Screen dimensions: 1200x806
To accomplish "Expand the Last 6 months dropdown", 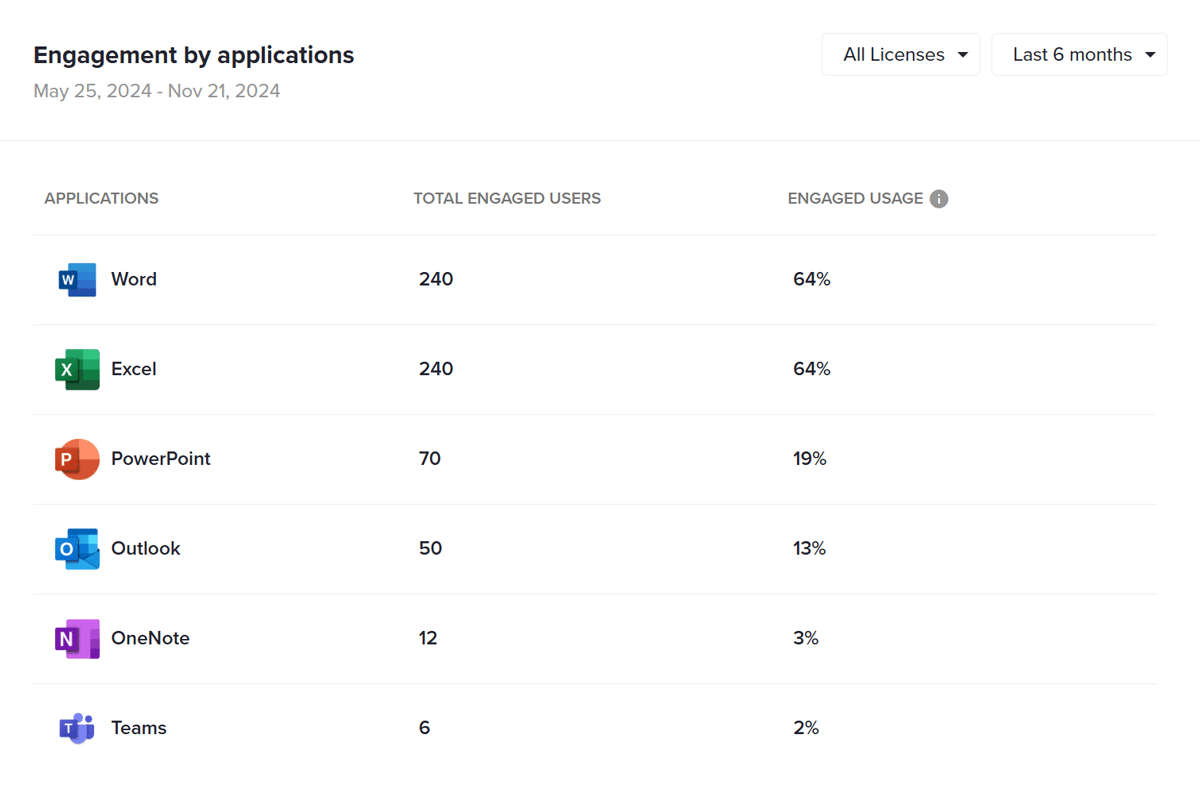I will click(x=1079, y=54).
